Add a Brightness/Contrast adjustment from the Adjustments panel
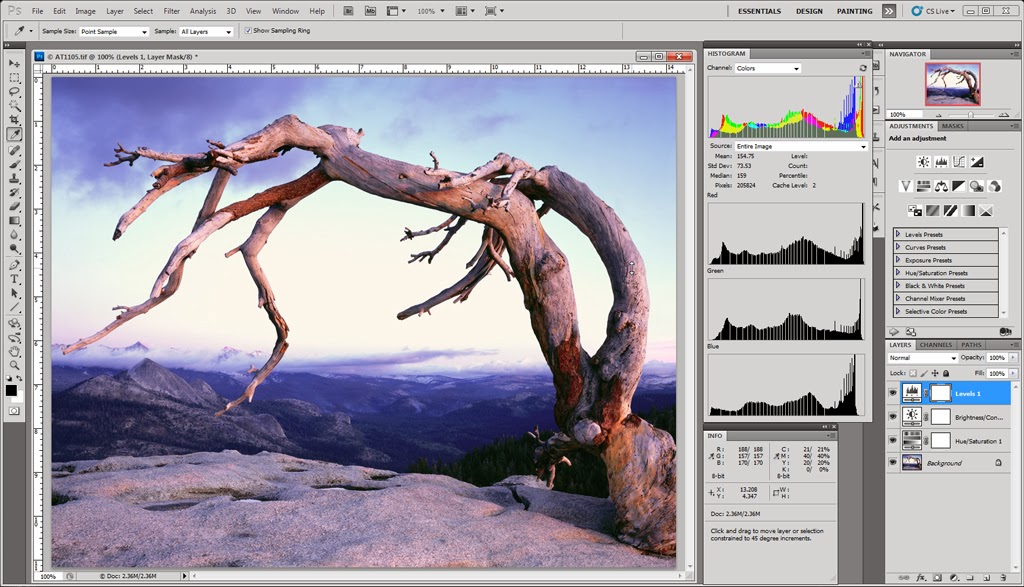This screenshot has width=1024, height=587. click(923, 161)
